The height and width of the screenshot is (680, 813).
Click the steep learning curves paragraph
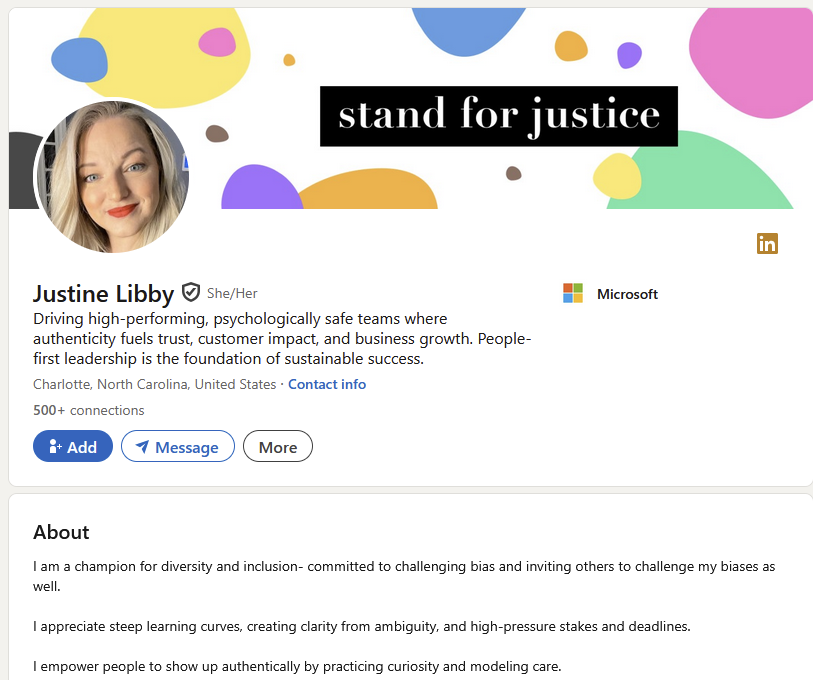[362, 626]
